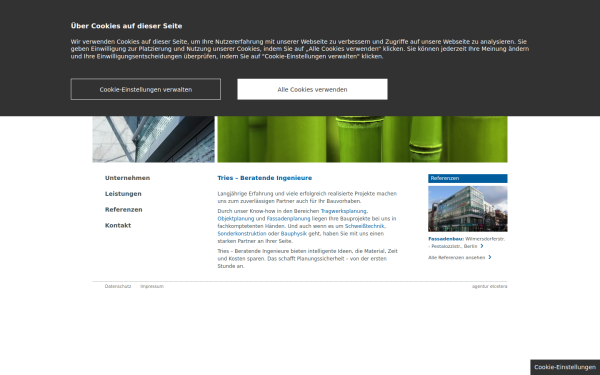Click arrow icon after 'Alle Referenzen ansehen'

pyautogui.click(x=490, y=258)
